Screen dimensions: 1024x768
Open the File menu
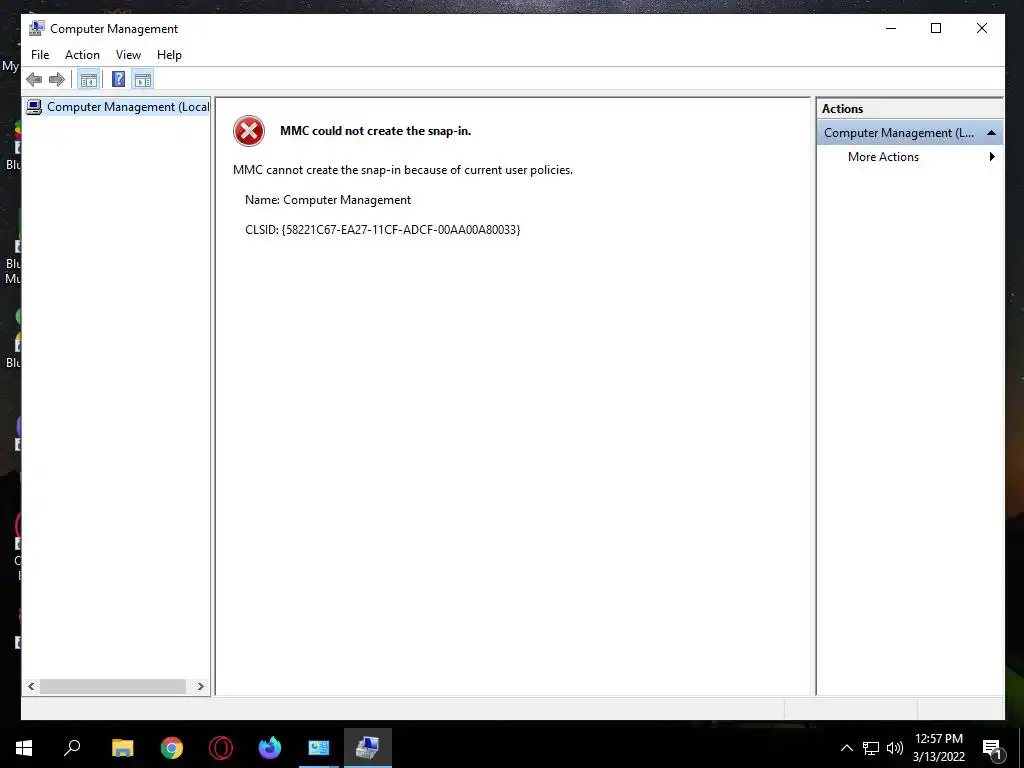click(40, 55)
